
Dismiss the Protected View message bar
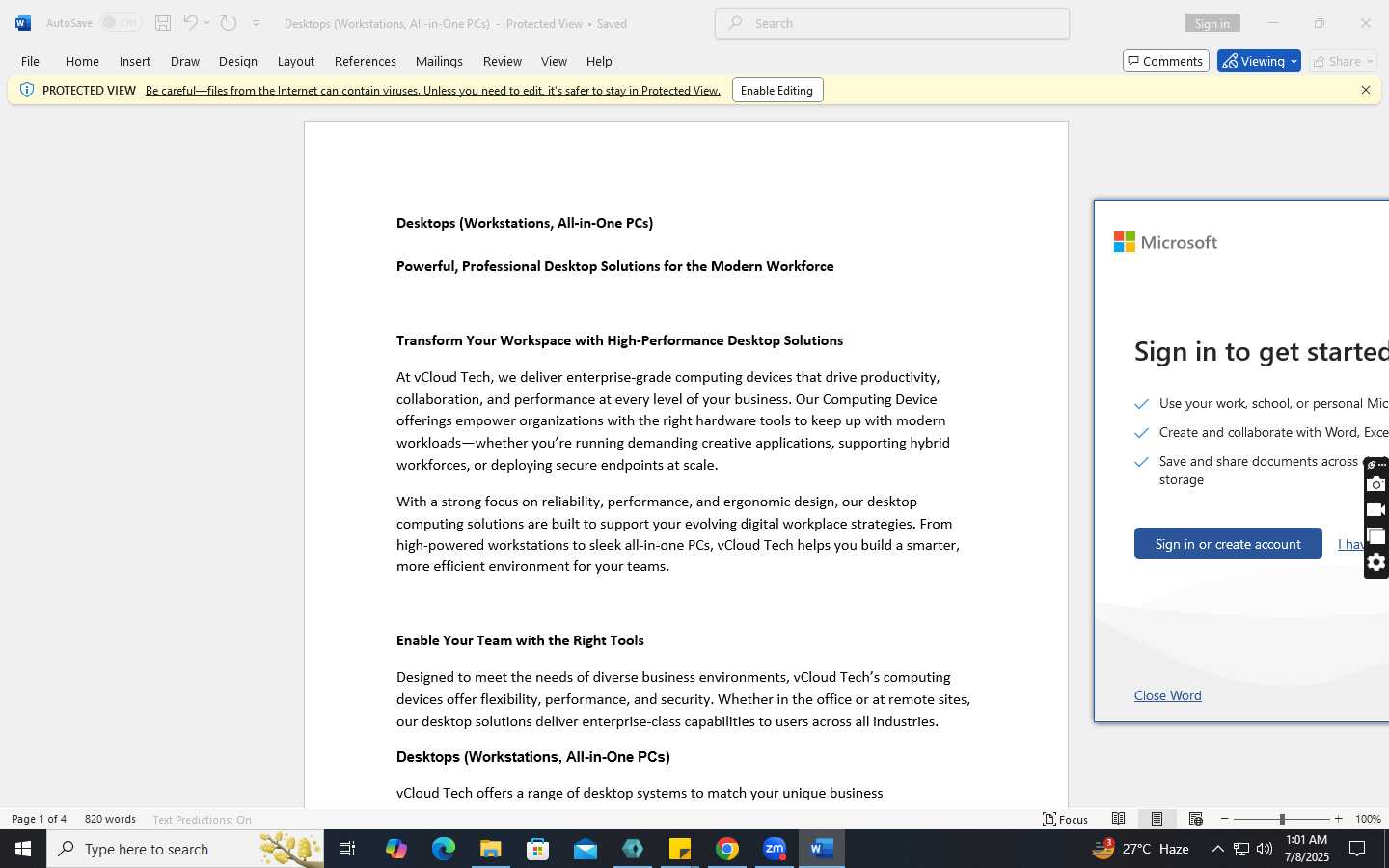(x=1365, y=90)
